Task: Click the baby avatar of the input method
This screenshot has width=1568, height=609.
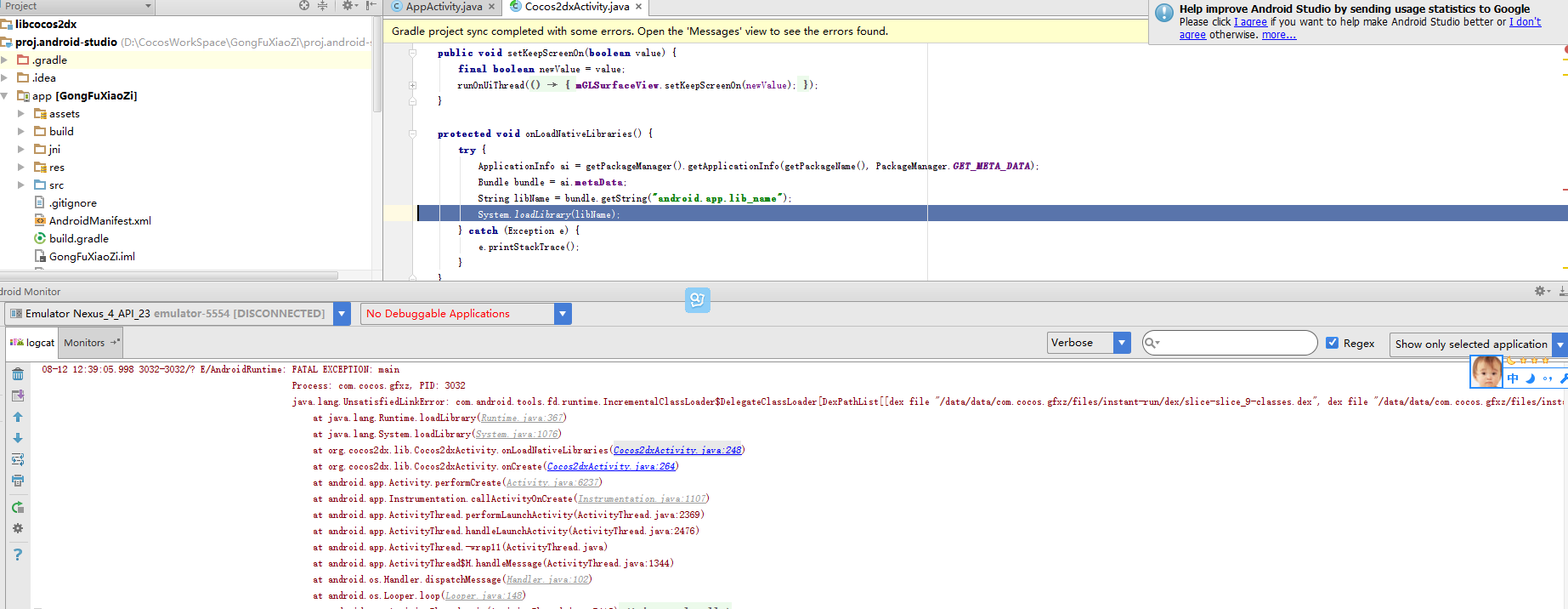Action: (1486, 372)
